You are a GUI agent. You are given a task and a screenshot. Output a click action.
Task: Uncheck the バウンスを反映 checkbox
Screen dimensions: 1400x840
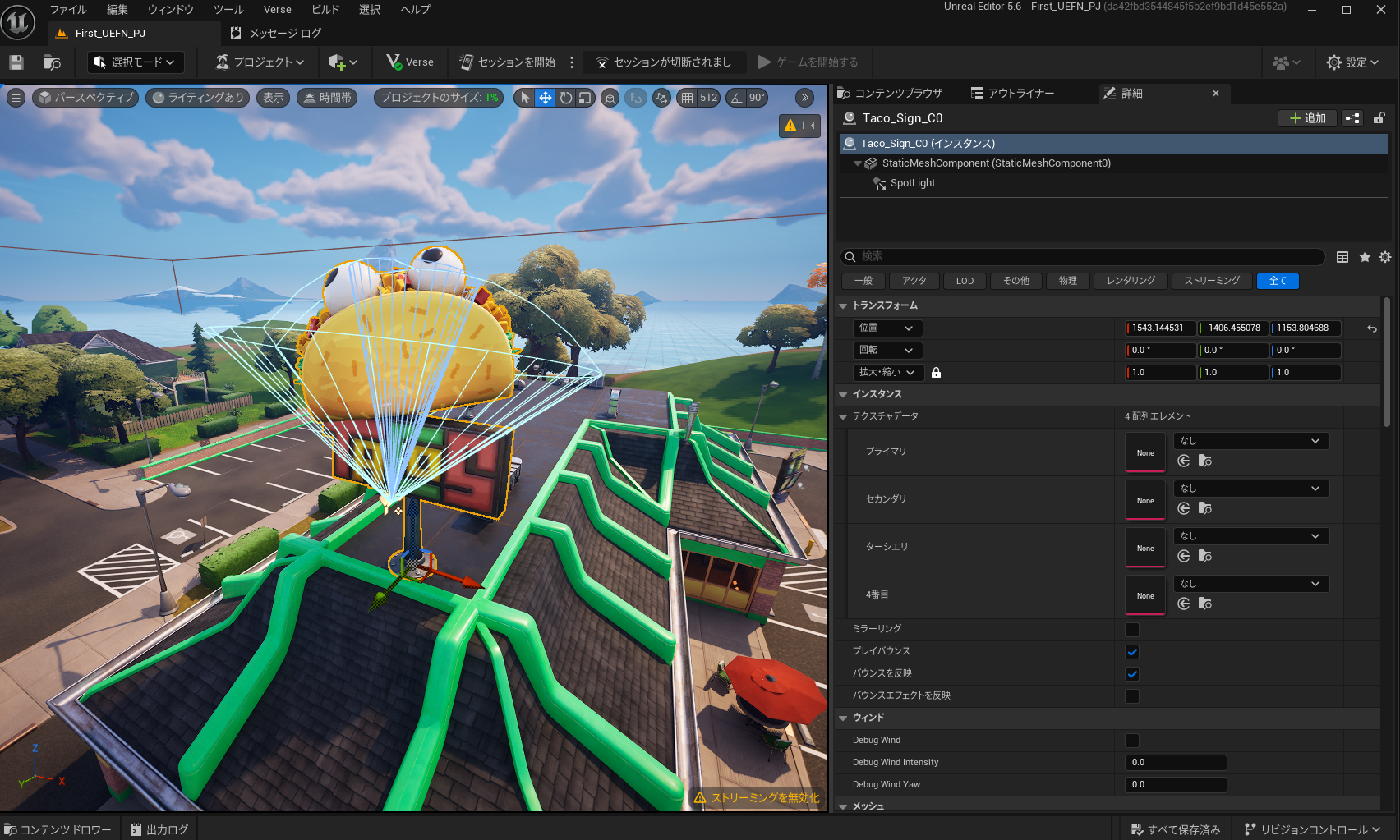click(1132, 674)
